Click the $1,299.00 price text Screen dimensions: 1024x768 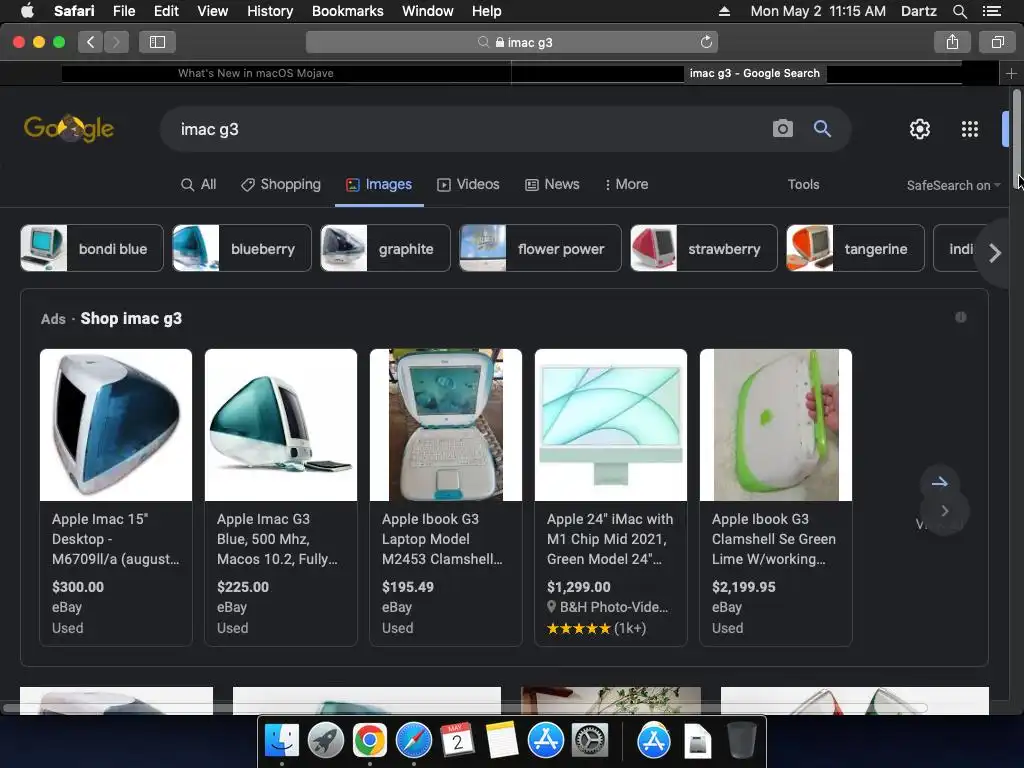pos(579,586)
